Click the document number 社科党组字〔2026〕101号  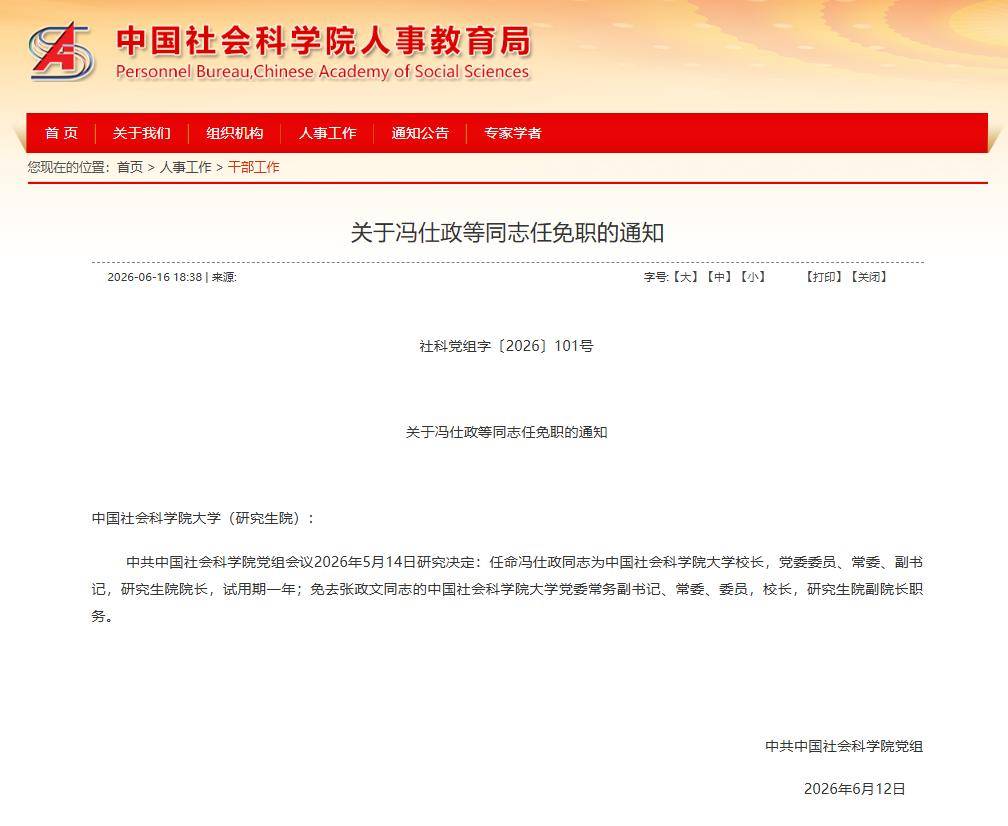coord(507,346)
